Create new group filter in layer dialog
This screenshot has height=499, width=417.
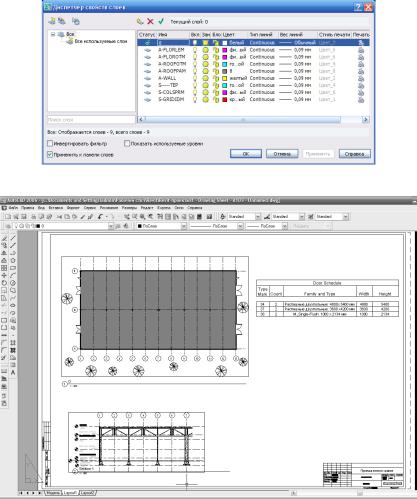tap(62, 21)
